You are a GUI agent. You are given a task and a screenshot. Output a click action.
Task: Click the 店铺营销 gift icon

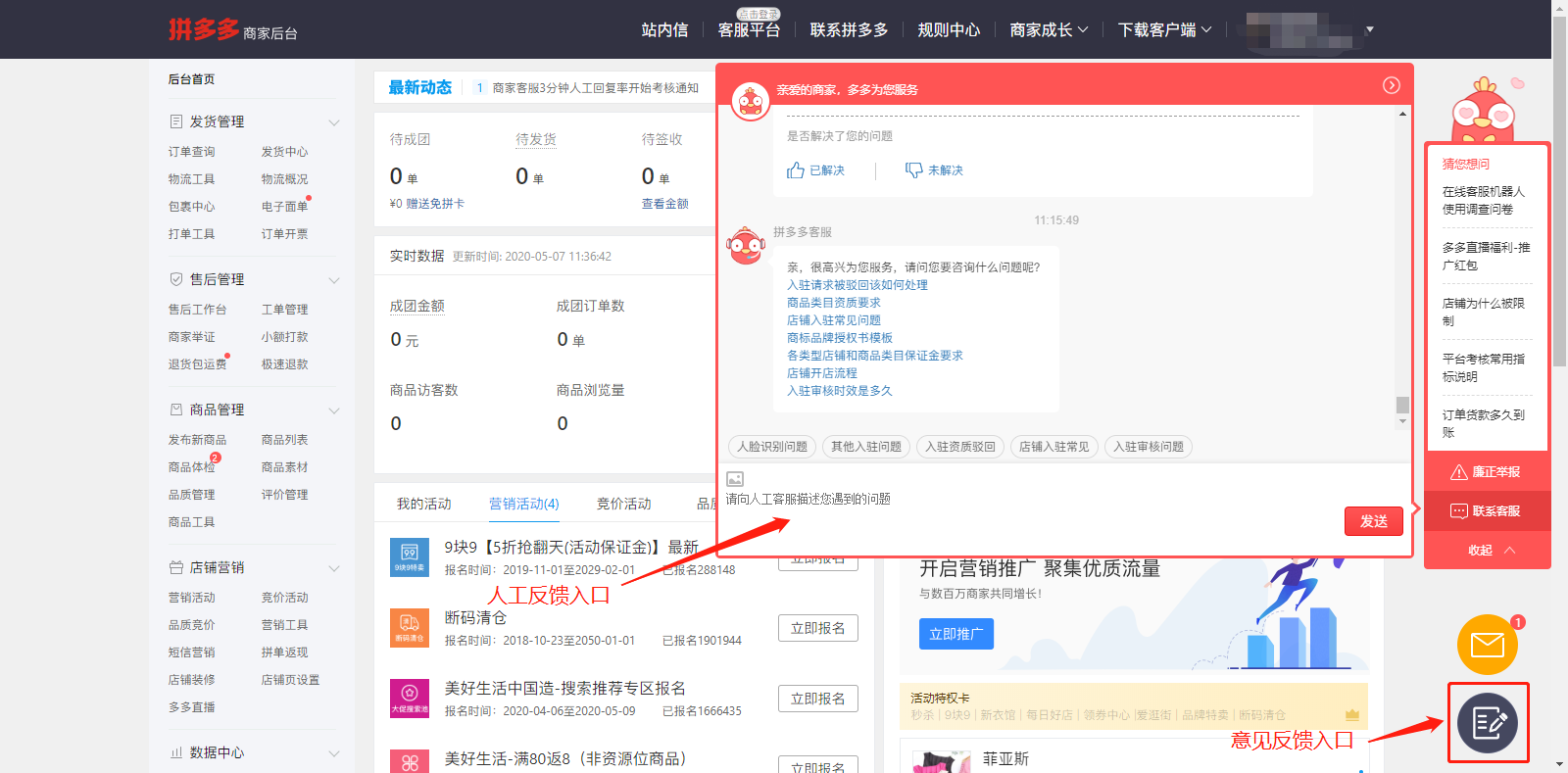point(176,567)
